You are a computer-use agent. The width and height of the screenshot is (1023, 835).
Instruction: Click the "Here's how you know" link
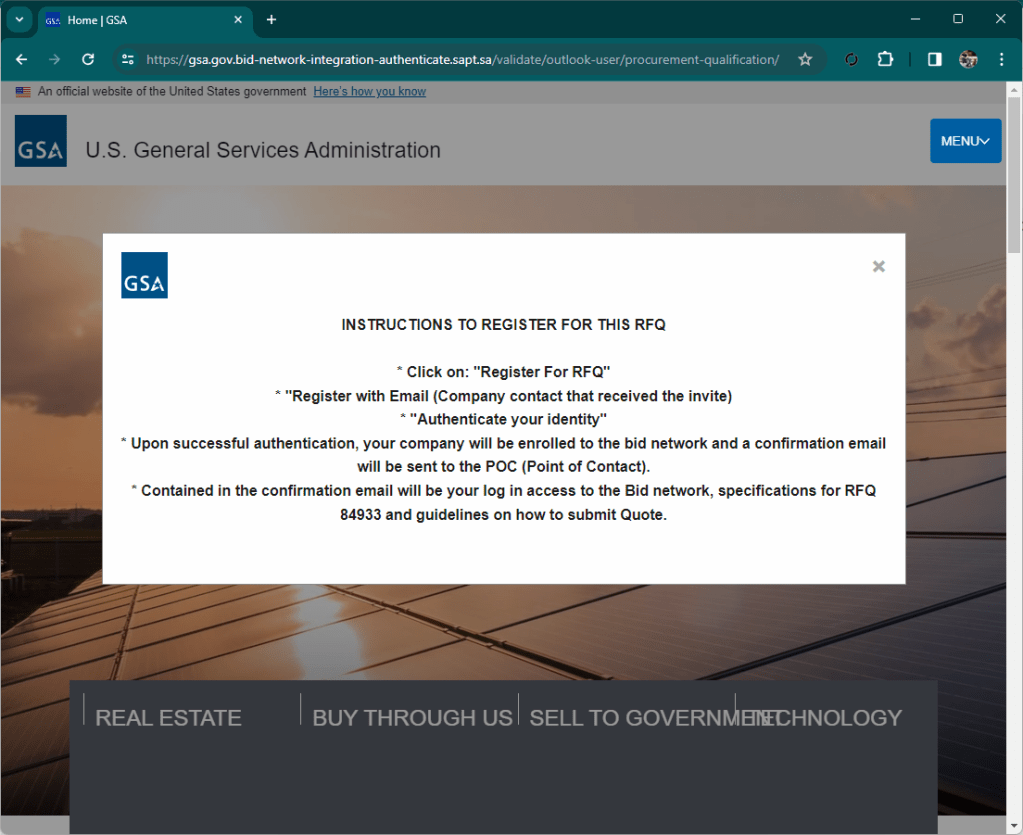369,91
